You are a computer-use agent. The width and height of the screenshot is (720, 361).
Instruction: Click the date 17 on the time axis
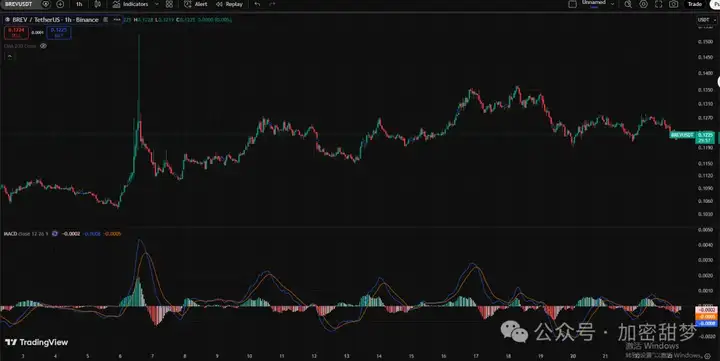point(476,356)
